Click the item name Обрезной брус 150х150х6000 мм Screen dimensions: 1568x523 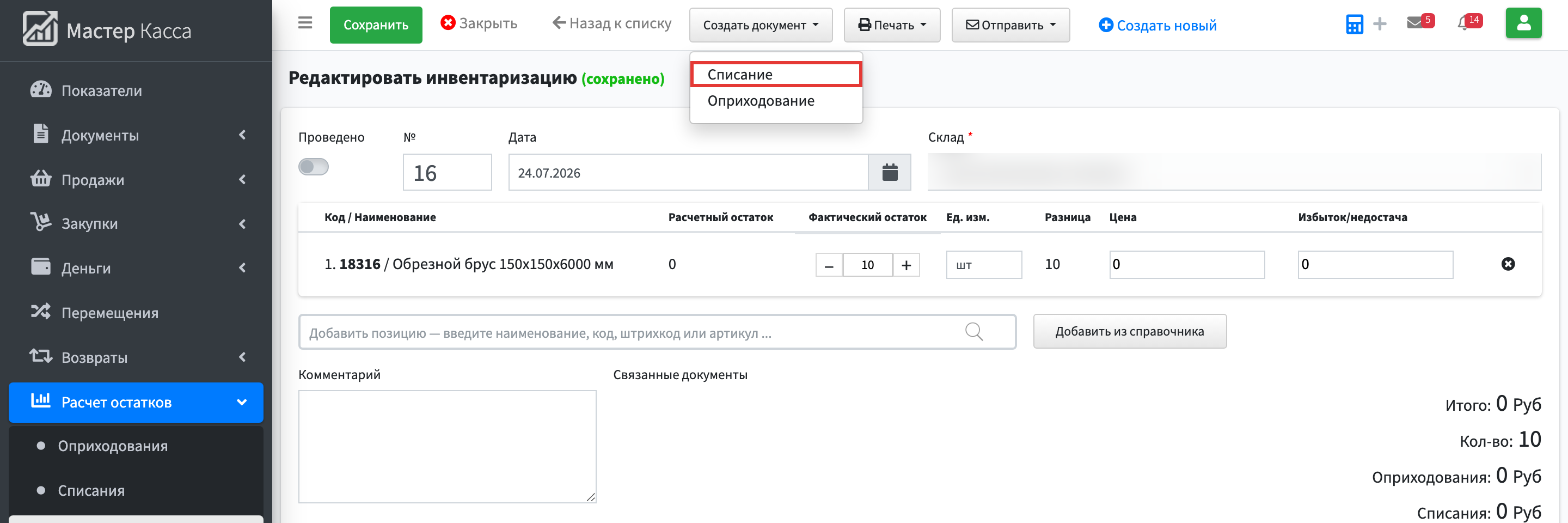pos(503,264)
